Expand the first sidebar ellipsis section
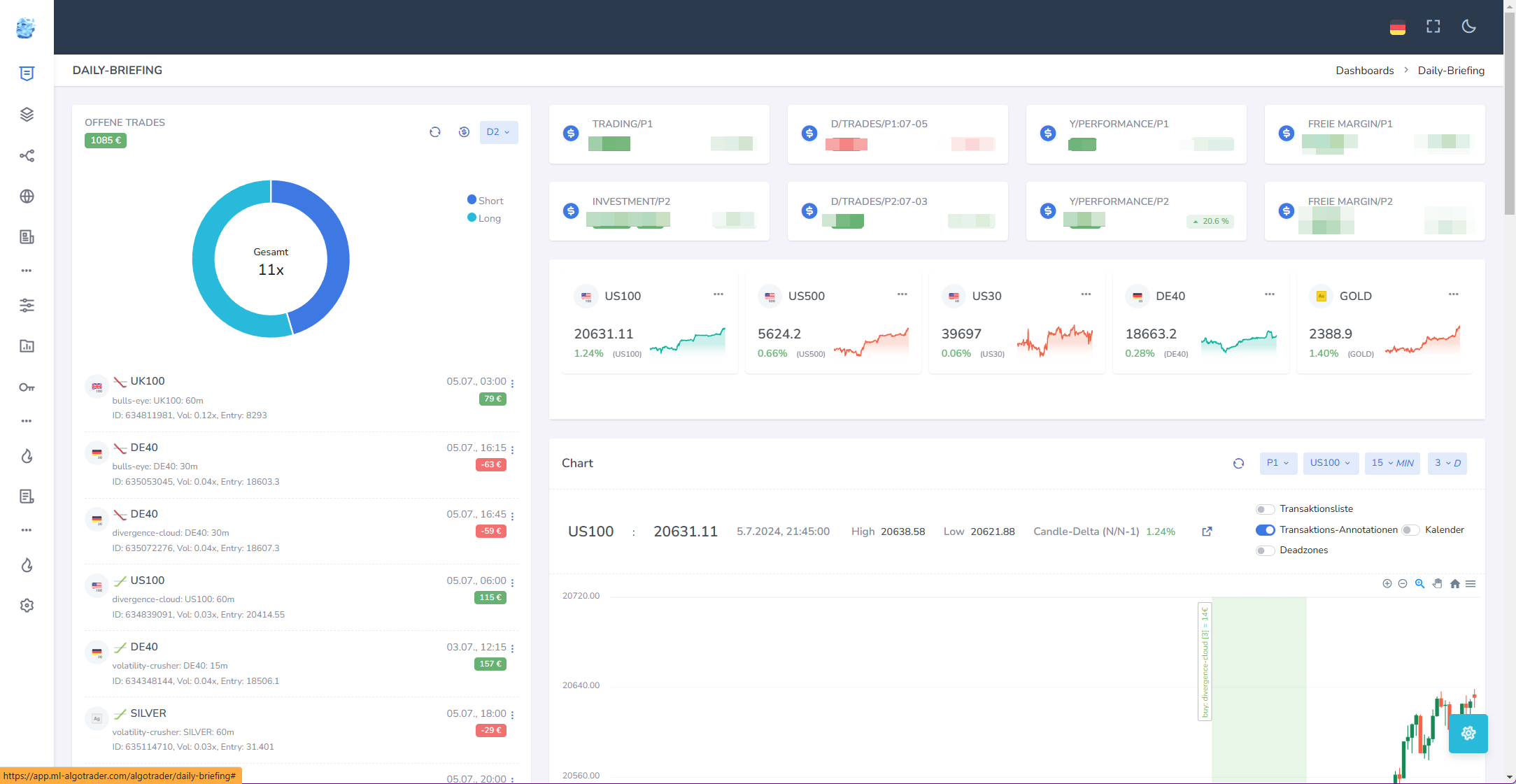Screen dimensions: 1516x784 coord(27,271)
